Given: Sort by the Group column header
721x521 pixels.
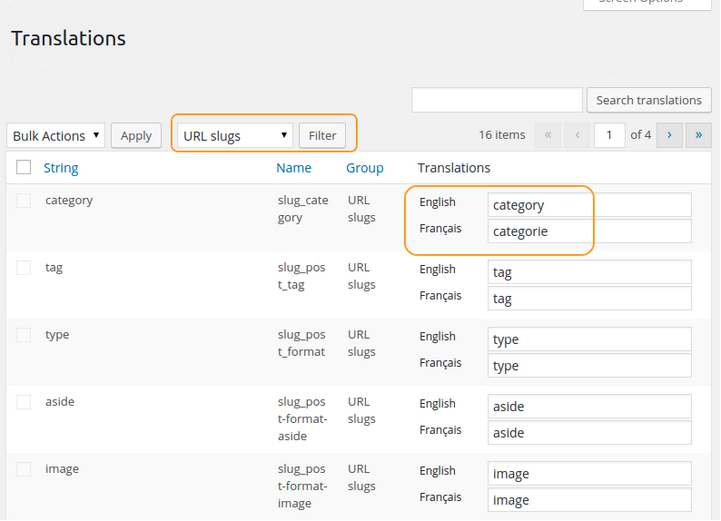Looking at the screenshot, I should 365,168.
